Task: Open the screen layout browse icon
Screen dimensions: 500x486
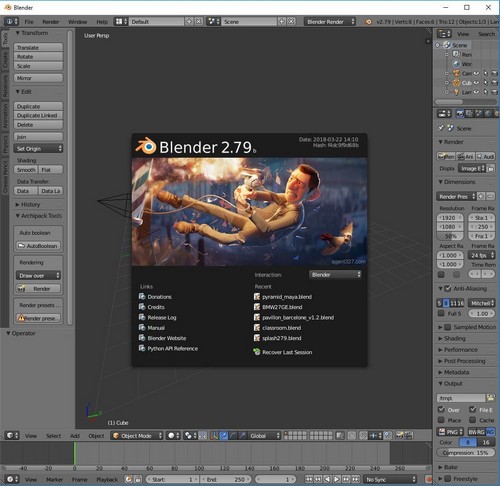Action: coord(121,21)
